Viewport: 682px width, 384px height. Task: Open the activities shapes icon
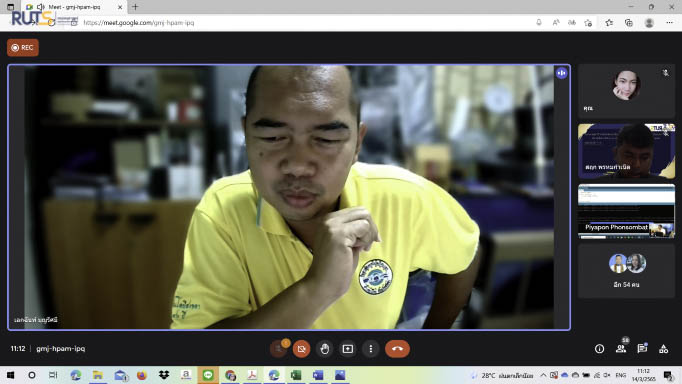[663, 349]
